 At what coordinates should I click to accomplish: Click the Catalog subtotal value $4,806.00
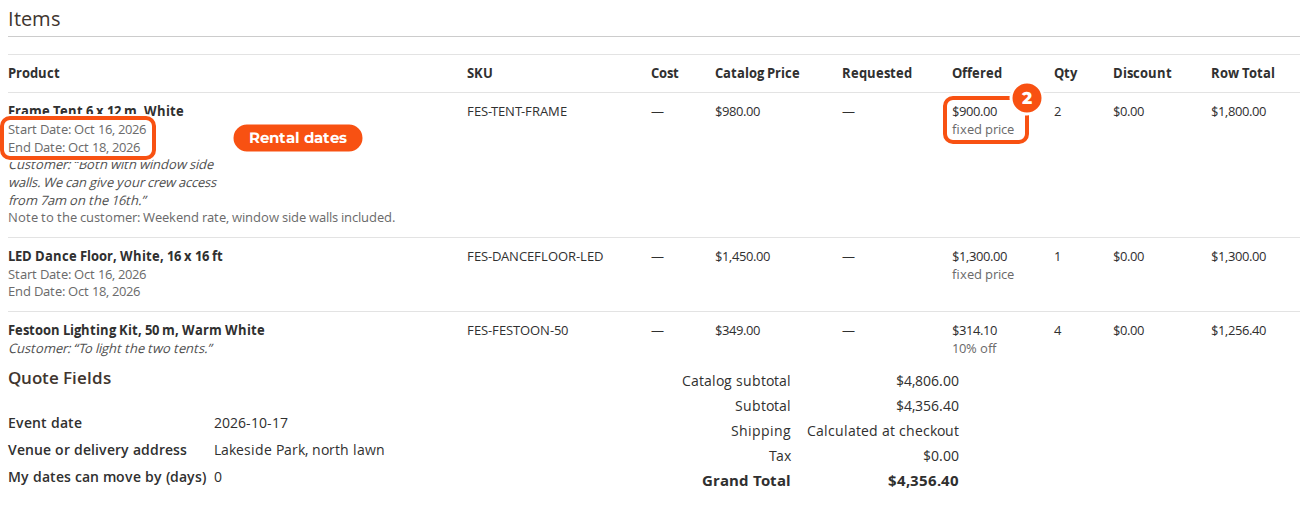[927, 381]
